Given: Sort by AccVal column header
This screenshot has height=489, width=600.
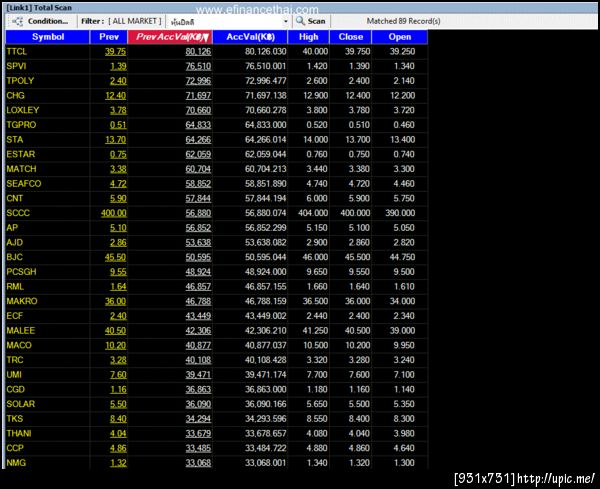Looking at the screenshot, I should 250,37.
